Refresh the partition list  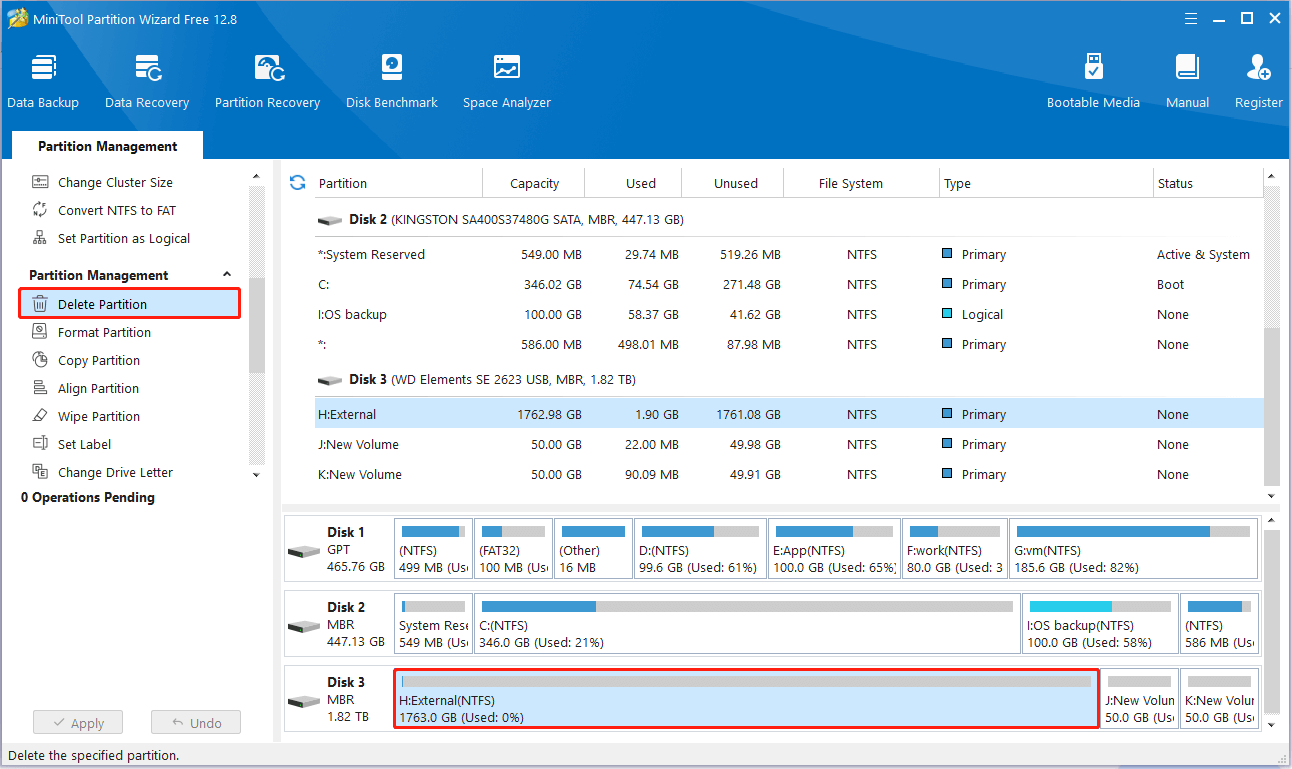[297, 183]
